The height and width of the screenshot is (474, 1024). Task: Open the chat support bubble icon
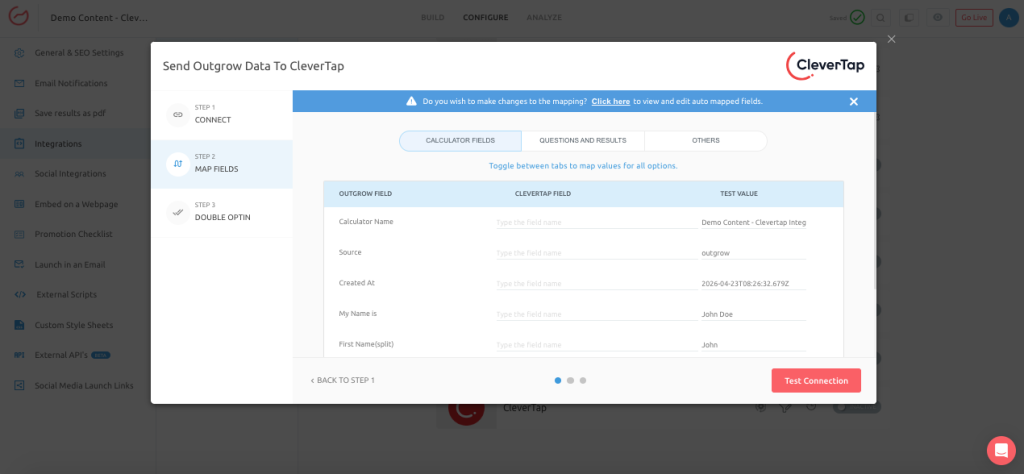[x=1001, y=450]
